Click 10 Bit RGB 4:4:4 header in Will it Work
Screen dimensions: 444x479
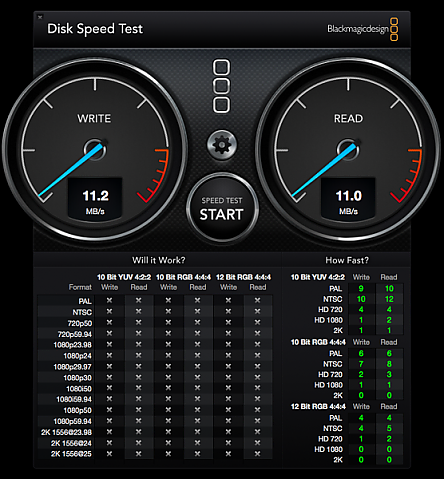pyautogui.click(x=183, y=277)
